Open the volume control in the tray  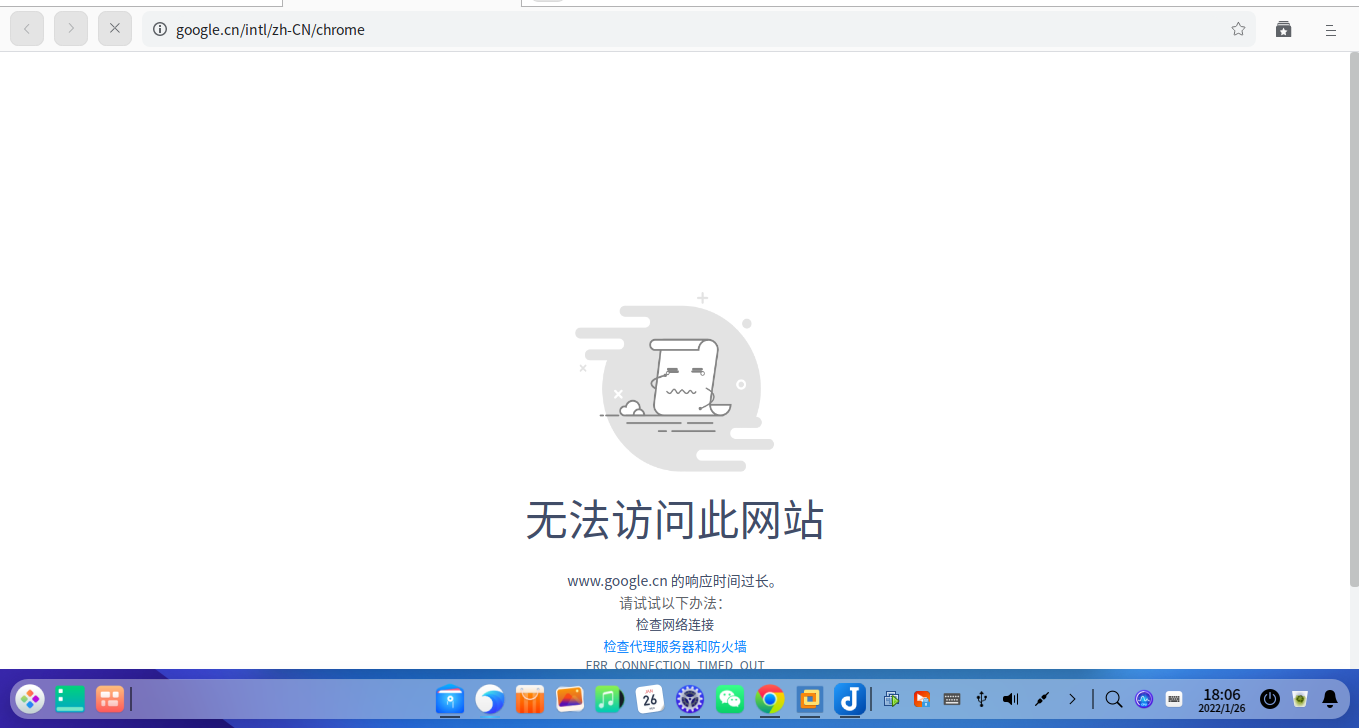[1011, 699]
